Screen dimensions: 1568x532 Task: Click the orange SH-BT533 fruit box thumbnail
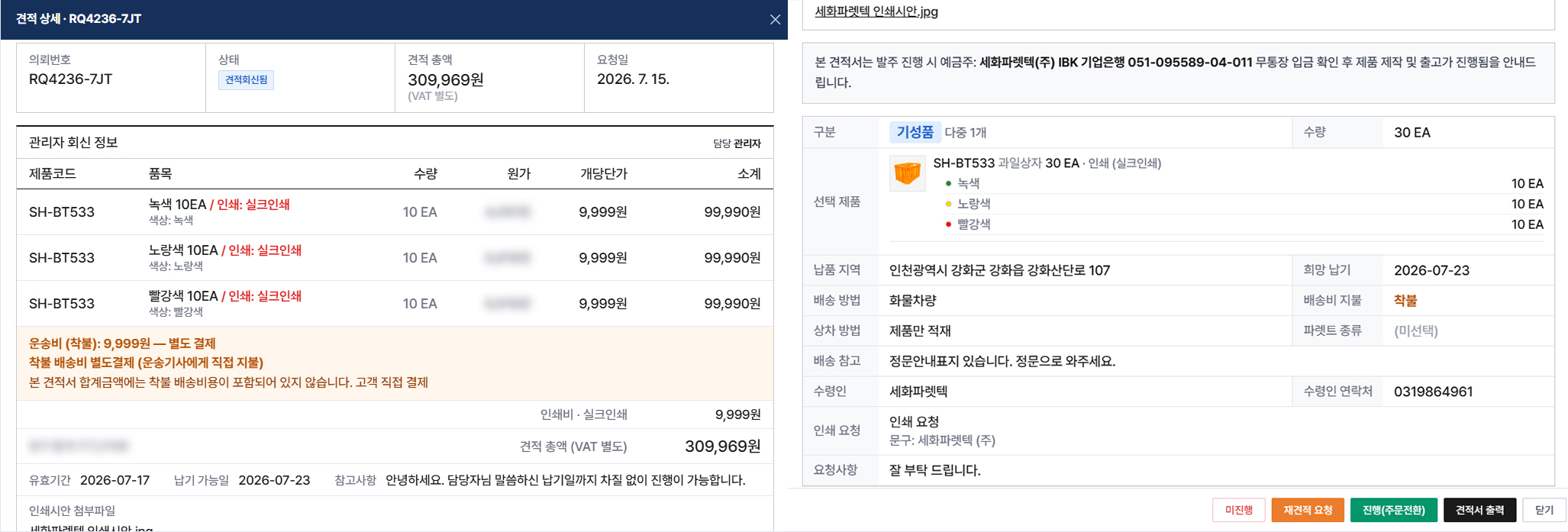(x=907, y=173)
